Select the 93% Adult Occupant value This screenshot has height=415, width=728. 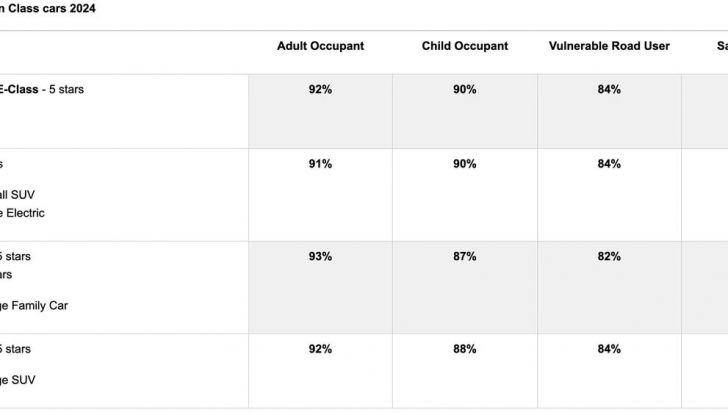(320, 257)
